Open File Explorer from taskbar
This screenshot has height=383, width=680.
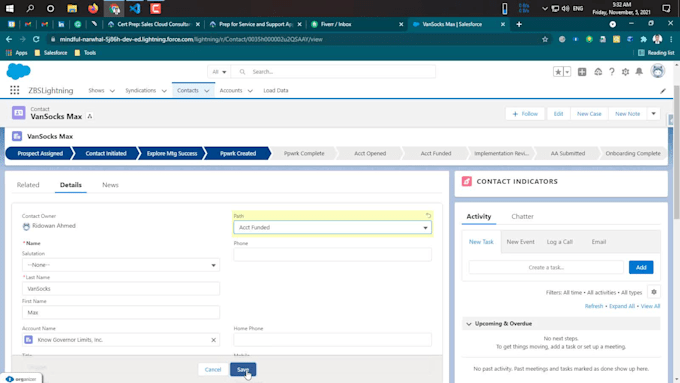72,8
